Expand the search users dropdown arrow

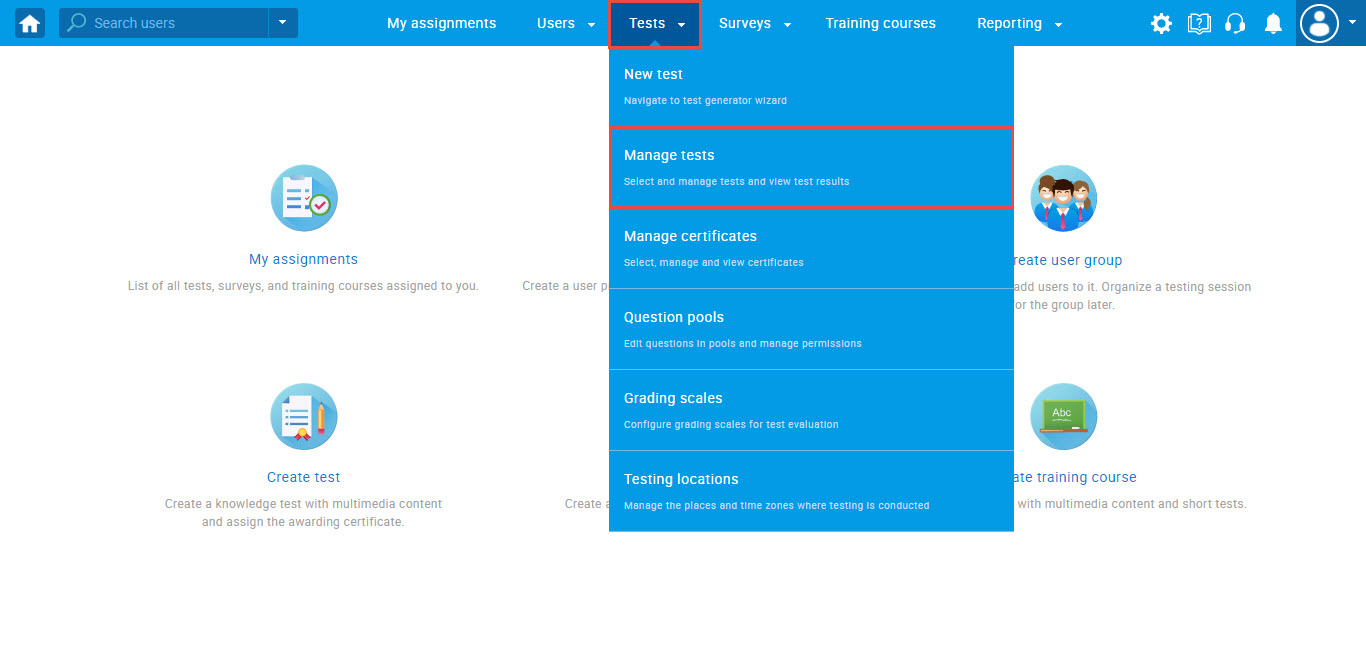click(282, 23)
